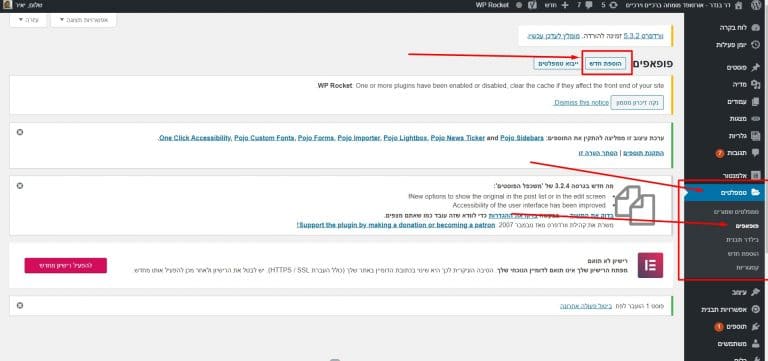Open "הוספת חדש" in Templates submenu
The height and width of the screenshot is (361, 768).
point(744,254)
